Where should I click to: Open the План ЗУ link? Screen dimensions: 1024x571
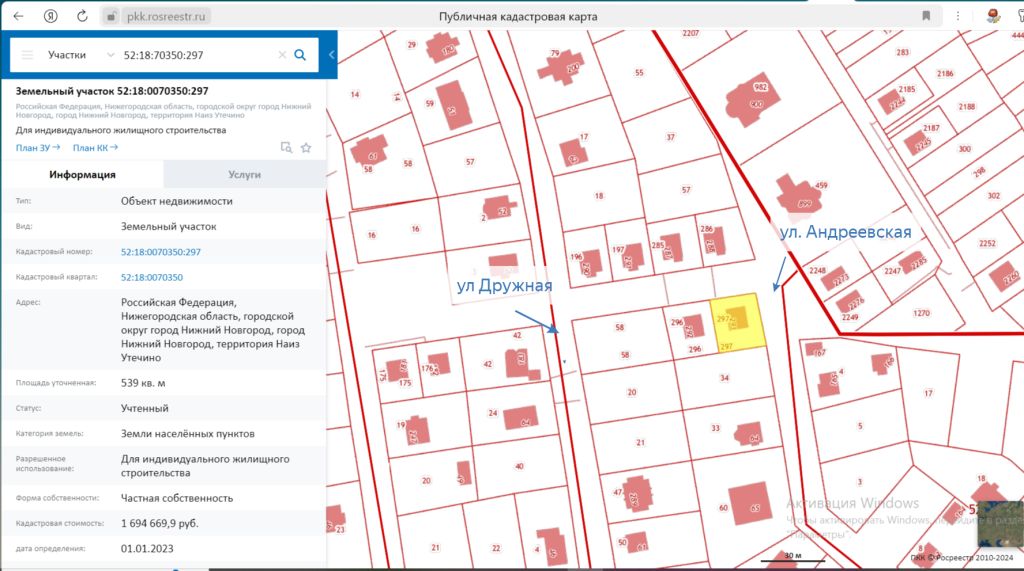[38, 148]
